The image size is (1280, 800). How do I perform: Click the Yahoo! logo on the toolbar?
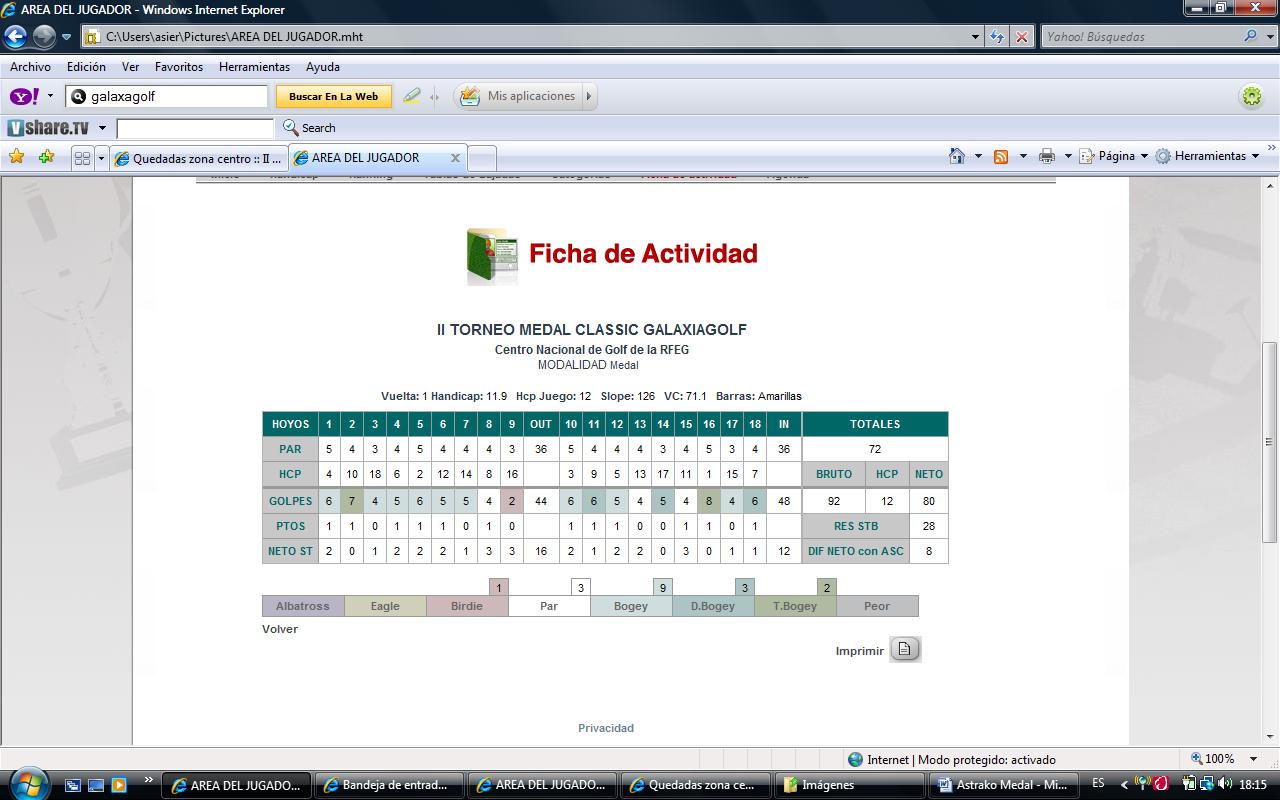tap(24, 96)
